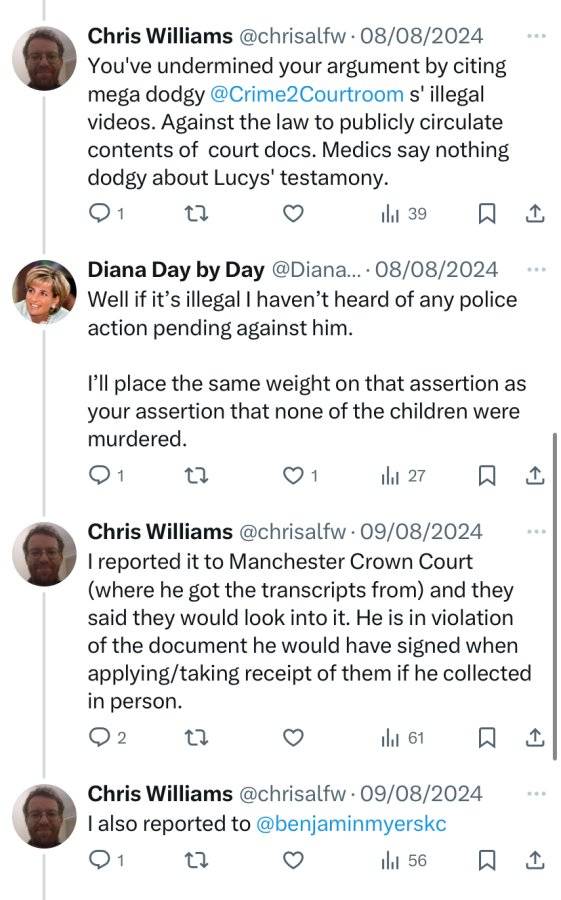Image resolution: width=561 pixels, height=900 pixels.
Task: Bookmark Diana Day by Day's tweet
Action: tap(487, 476)
